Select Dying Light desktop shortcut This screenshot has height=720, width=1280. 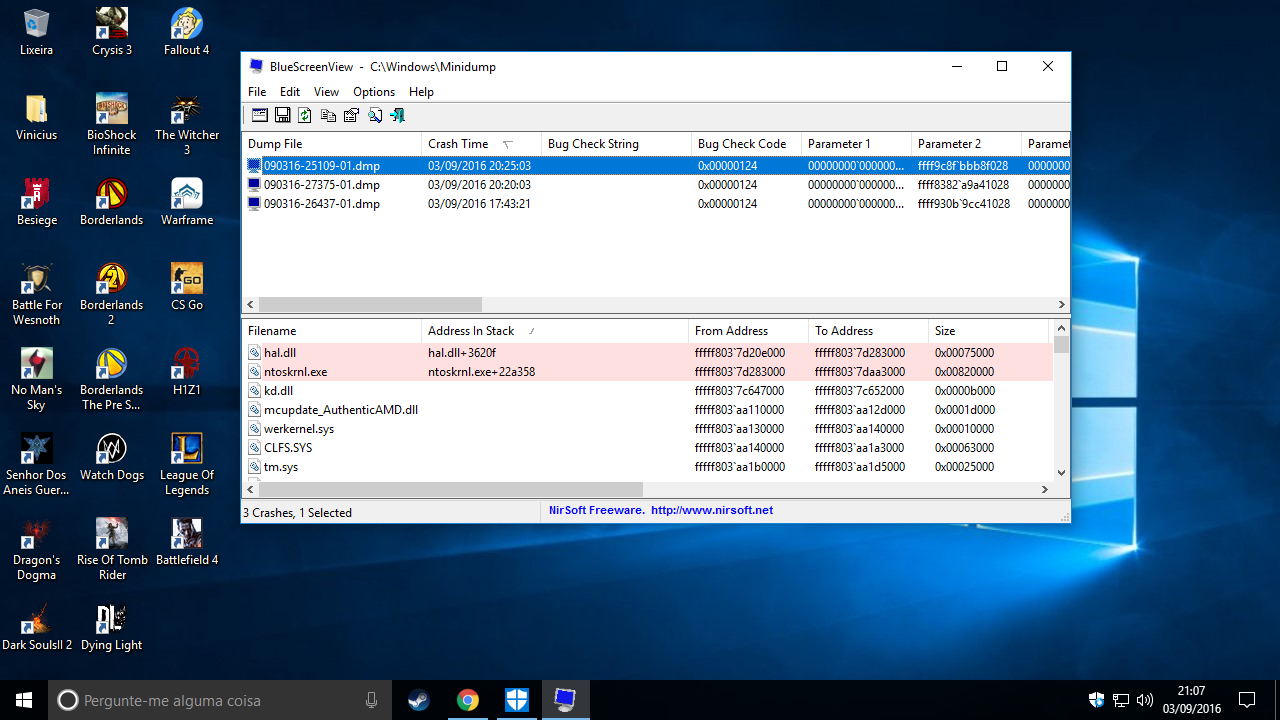pyautogui.click(x=112, y=627)
